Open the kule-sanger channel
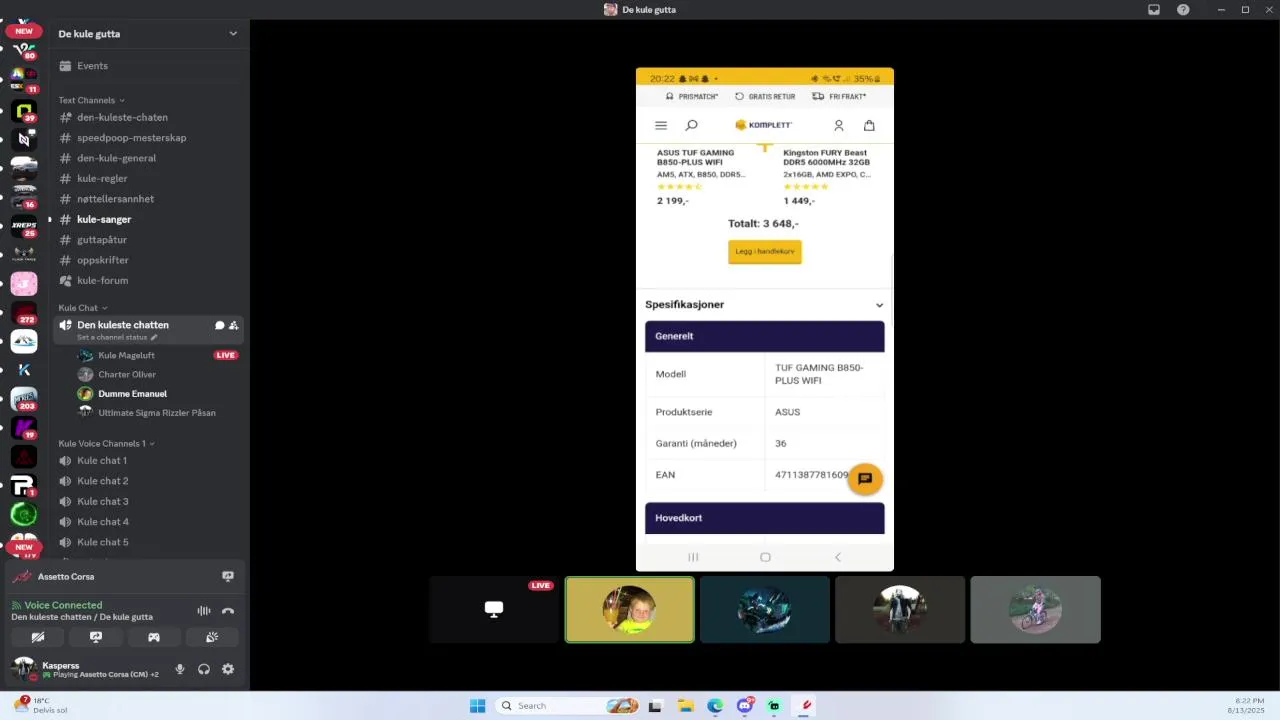 coord(148,219)
